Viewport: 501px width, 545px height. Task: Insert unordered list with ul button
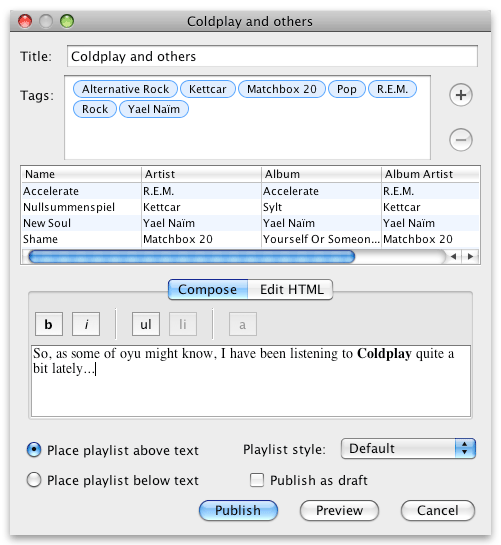[146, 324]
